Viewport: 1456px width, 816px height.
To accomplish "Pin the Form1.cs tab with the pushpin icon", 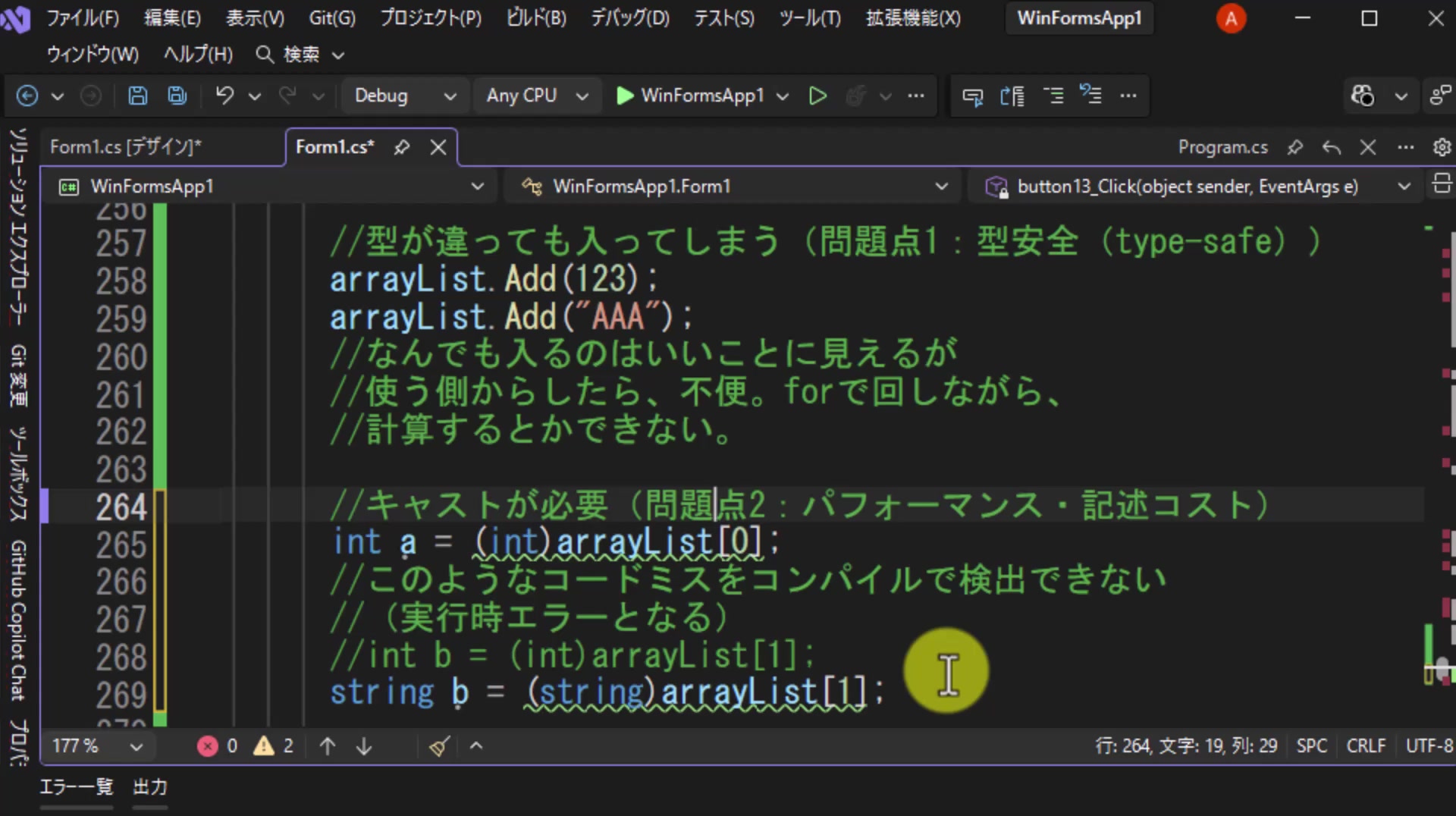I will pos(402,147).
